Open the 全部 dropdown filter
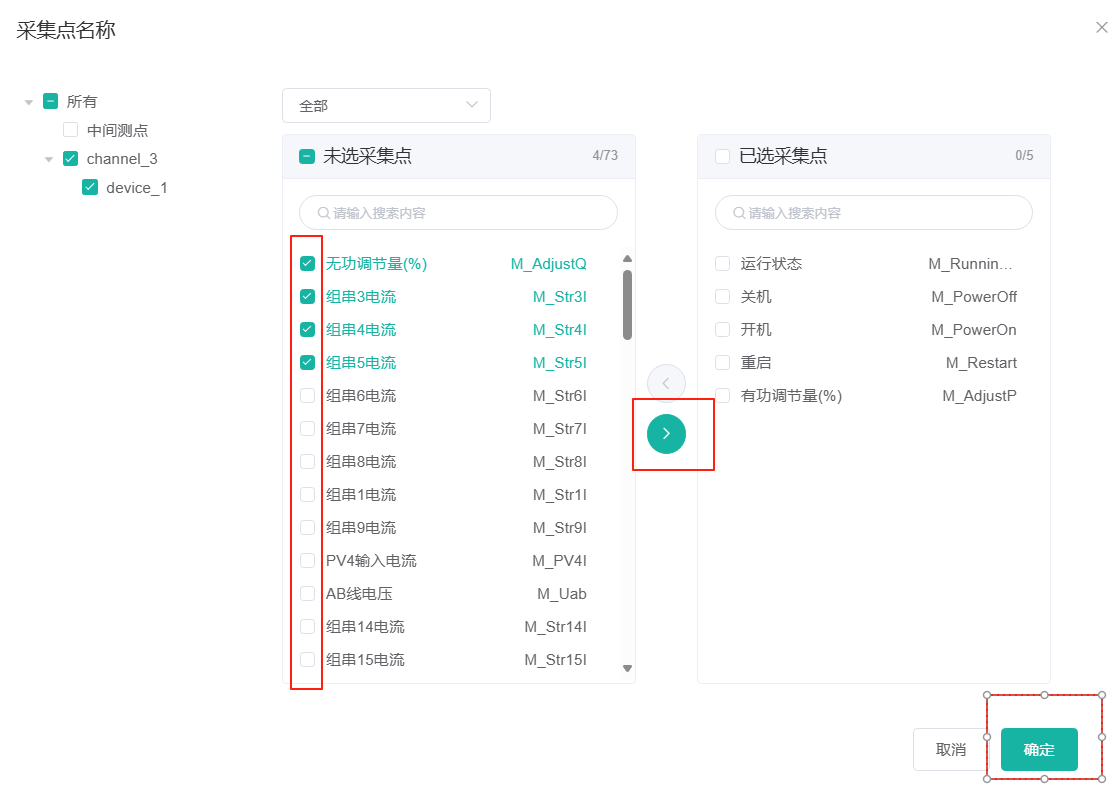1111x786 pixels. (x=386, y=105)
